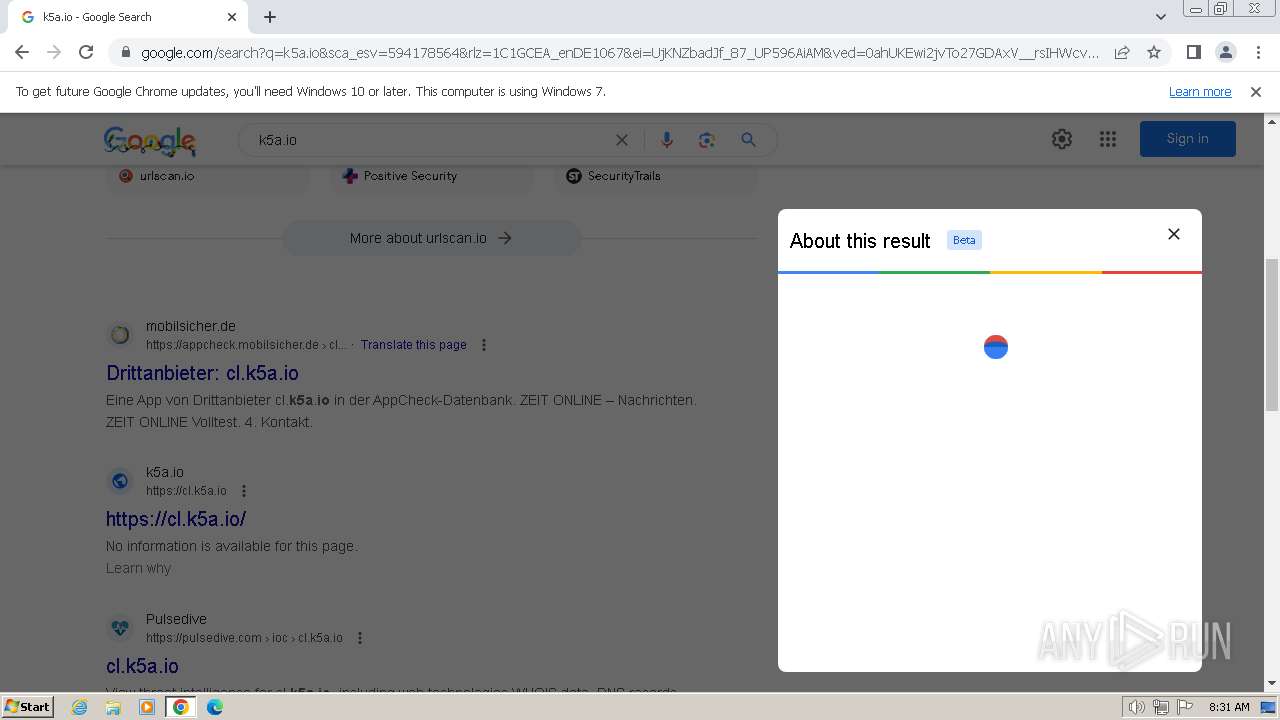The image size is (1280, 720).
Task: Share this page icon in address bar
Action: pos(1122,52)
